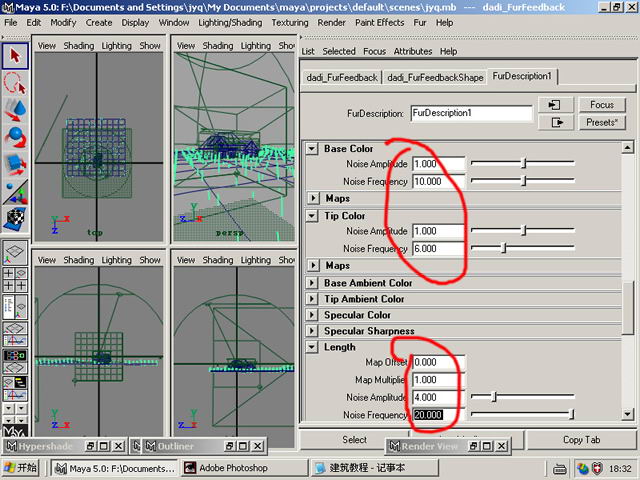
Task: Select the FurDescription1 tab
Action: click(522, 76)
